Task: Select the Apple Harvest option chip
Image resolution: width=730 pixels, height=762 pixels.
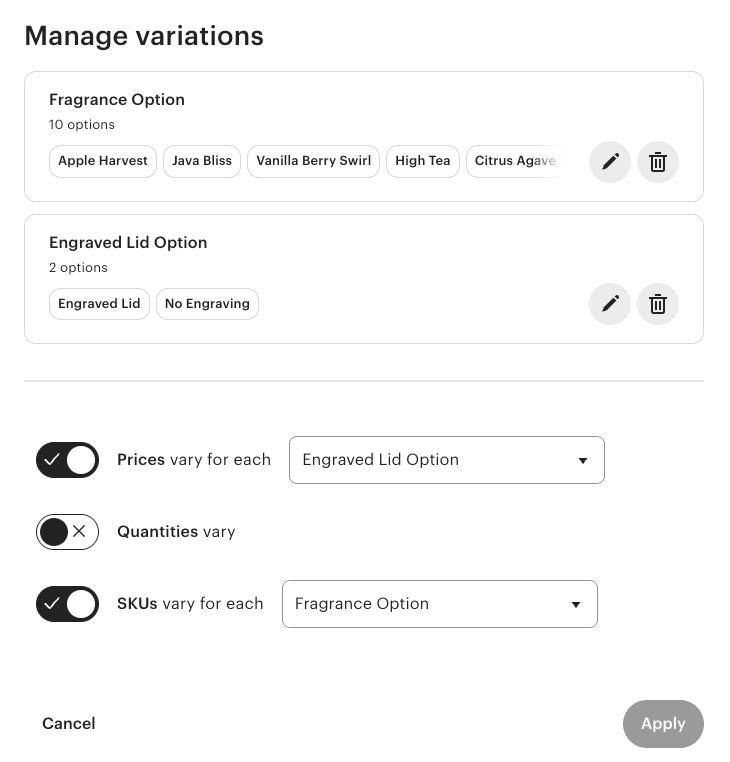Action: tap(103, 161)
